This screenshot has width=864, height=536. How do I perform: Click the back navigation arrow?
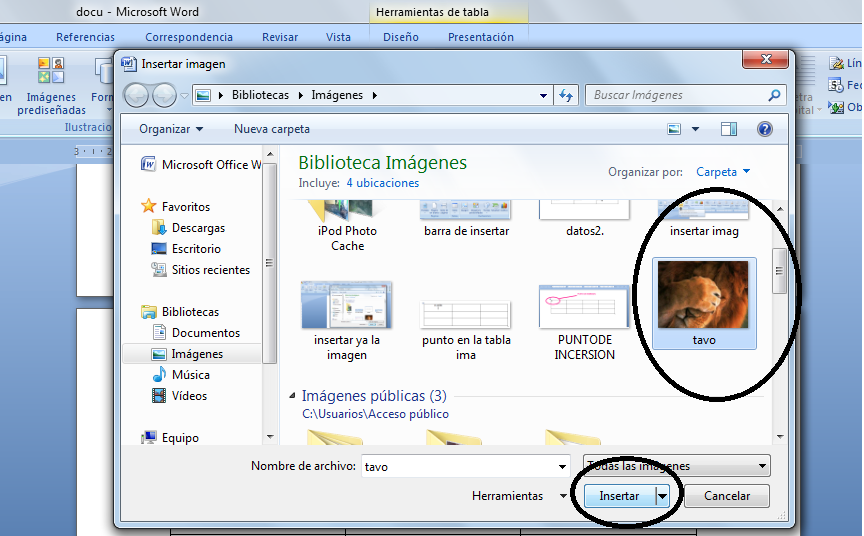137,95
